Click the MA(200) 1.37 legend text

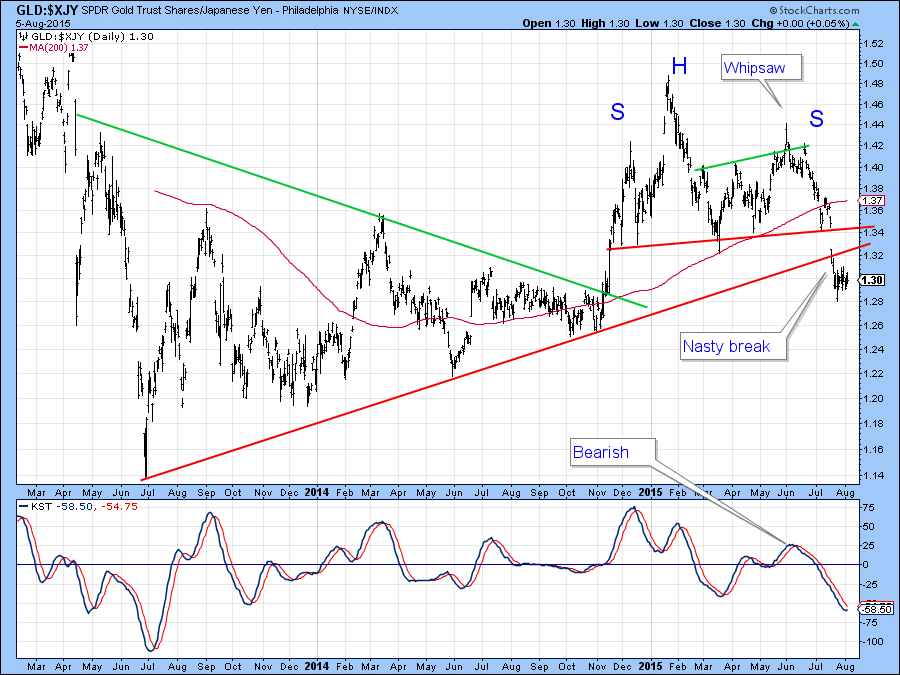point(59,48)
